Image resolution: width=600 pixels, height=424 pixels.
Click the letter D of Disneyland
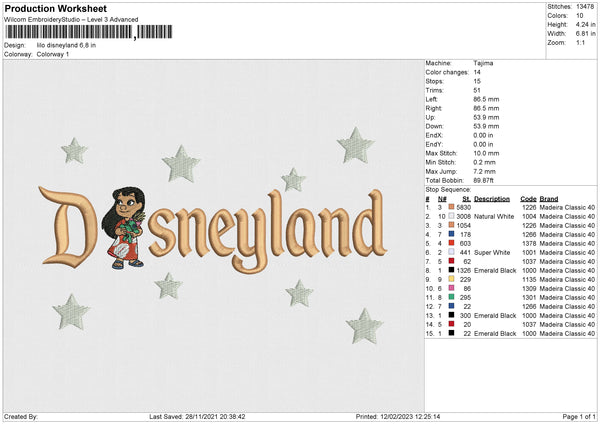(67, 227)
